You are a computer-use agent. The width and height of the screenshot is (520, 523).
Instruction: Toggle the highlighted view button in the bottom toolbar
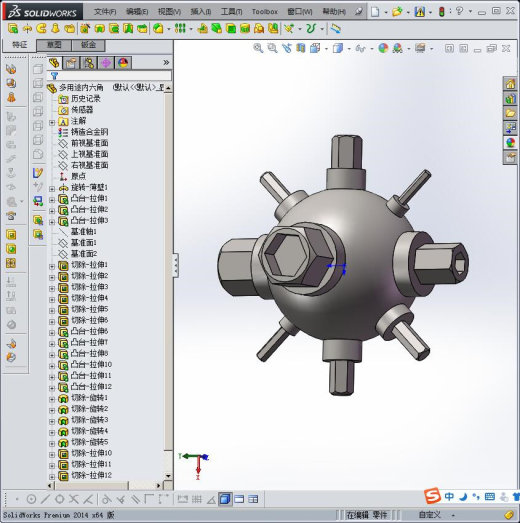[225, 499]
